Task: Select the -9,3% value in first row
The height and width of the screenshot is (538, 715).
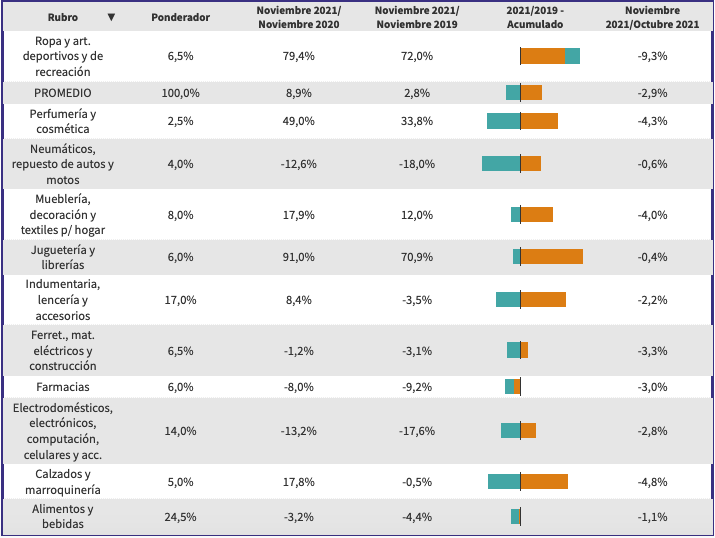Action: tap(652, 56)
